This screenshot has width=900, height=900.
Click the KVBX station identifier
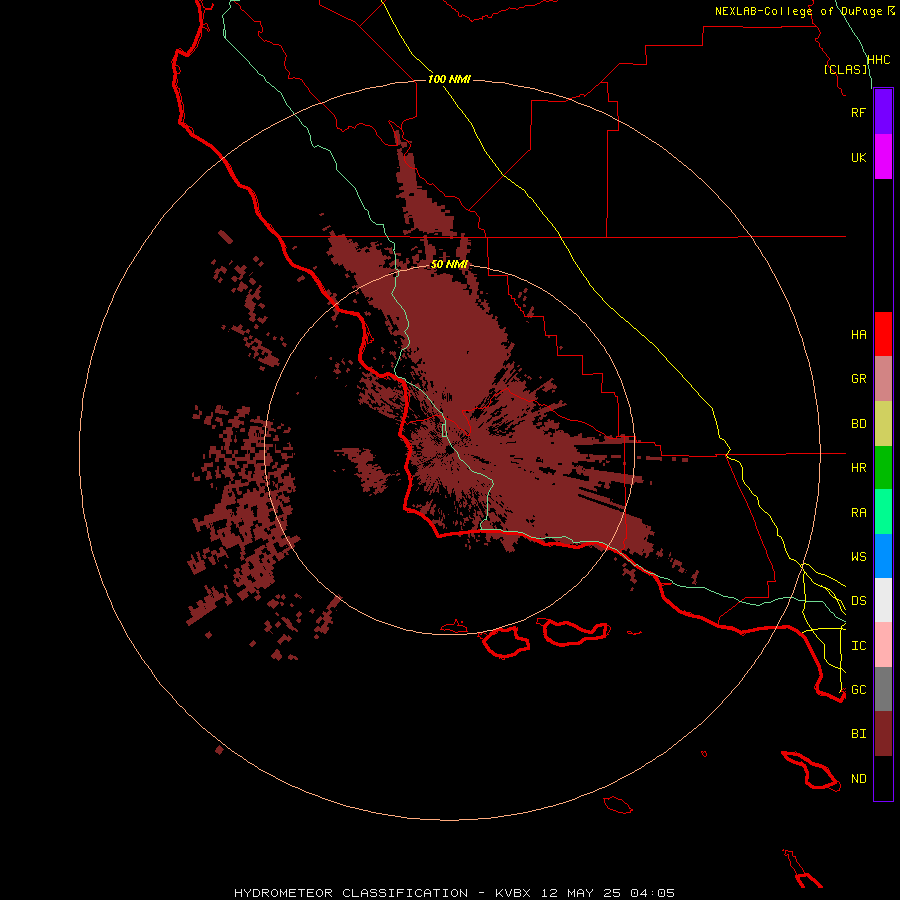click(x=513, y=893)
